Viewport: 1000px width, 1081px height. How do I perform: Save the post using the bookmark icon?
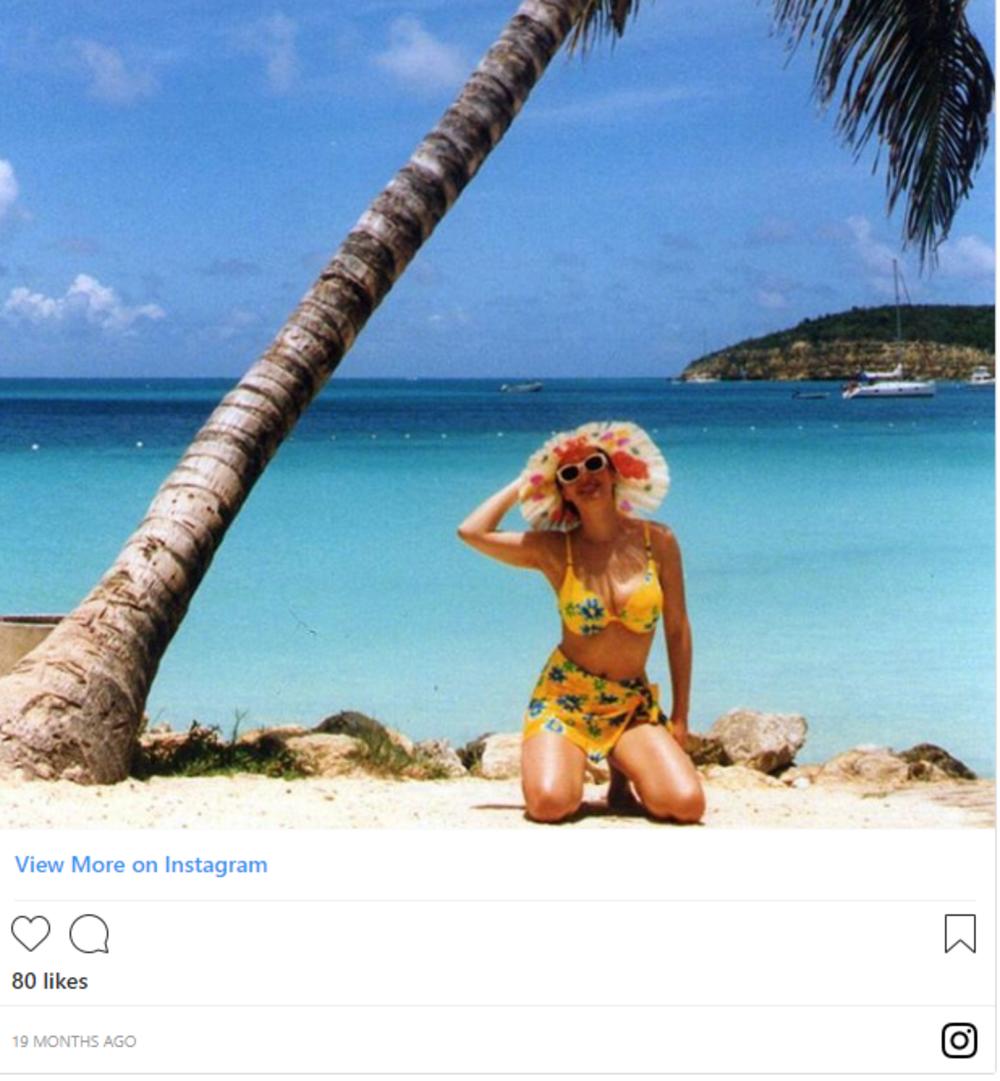[961, 935]
